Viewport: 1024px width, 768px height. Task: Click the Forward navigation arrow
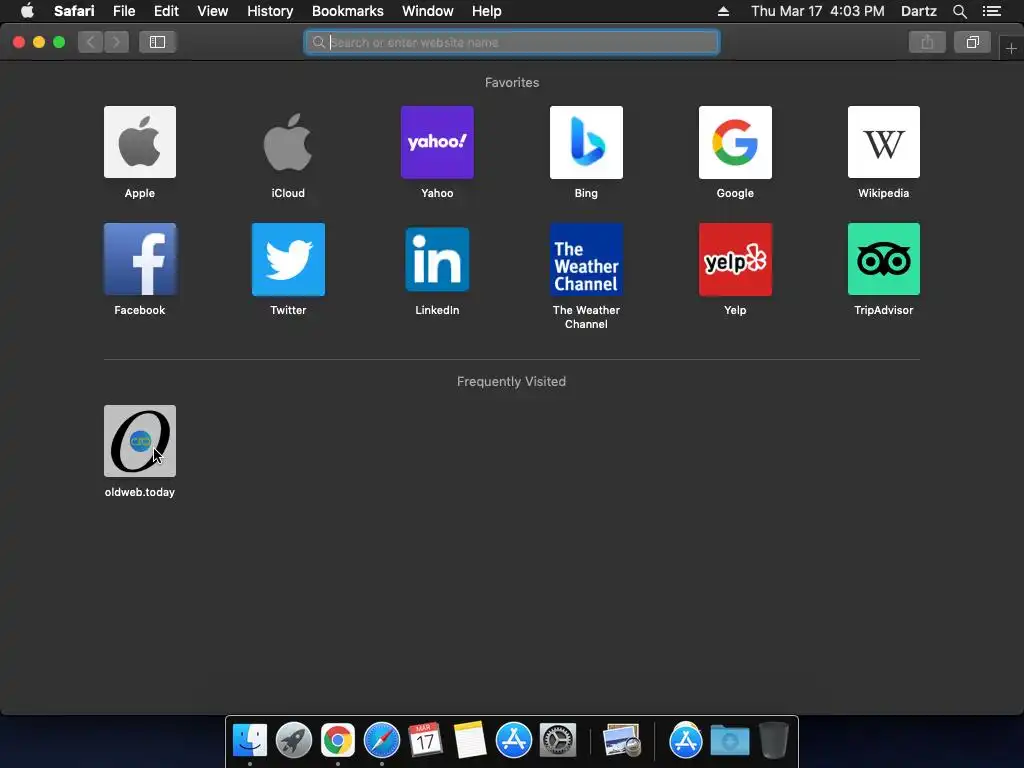point(116,42)
